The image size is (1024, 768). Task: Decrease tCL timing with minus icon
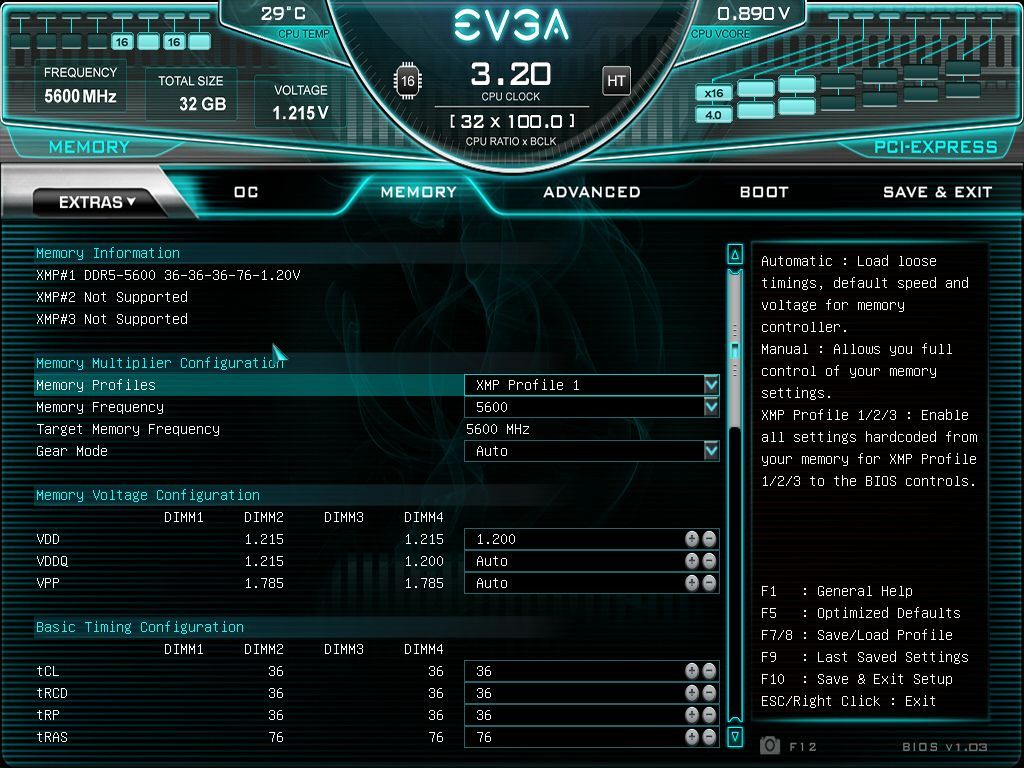click(x=709, y=671)
